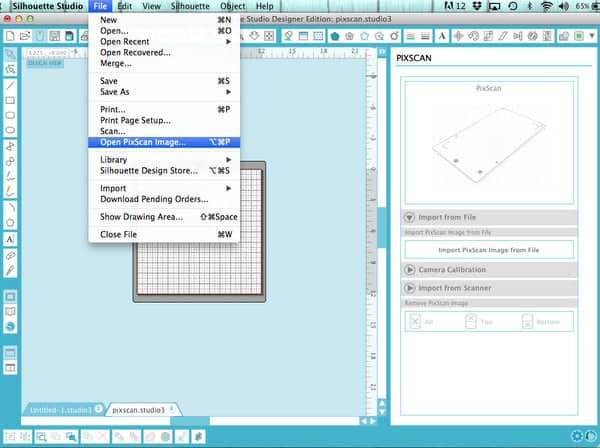Open the Object menu
This screenshot has height=448, width=600.
[x=233, y=6]
